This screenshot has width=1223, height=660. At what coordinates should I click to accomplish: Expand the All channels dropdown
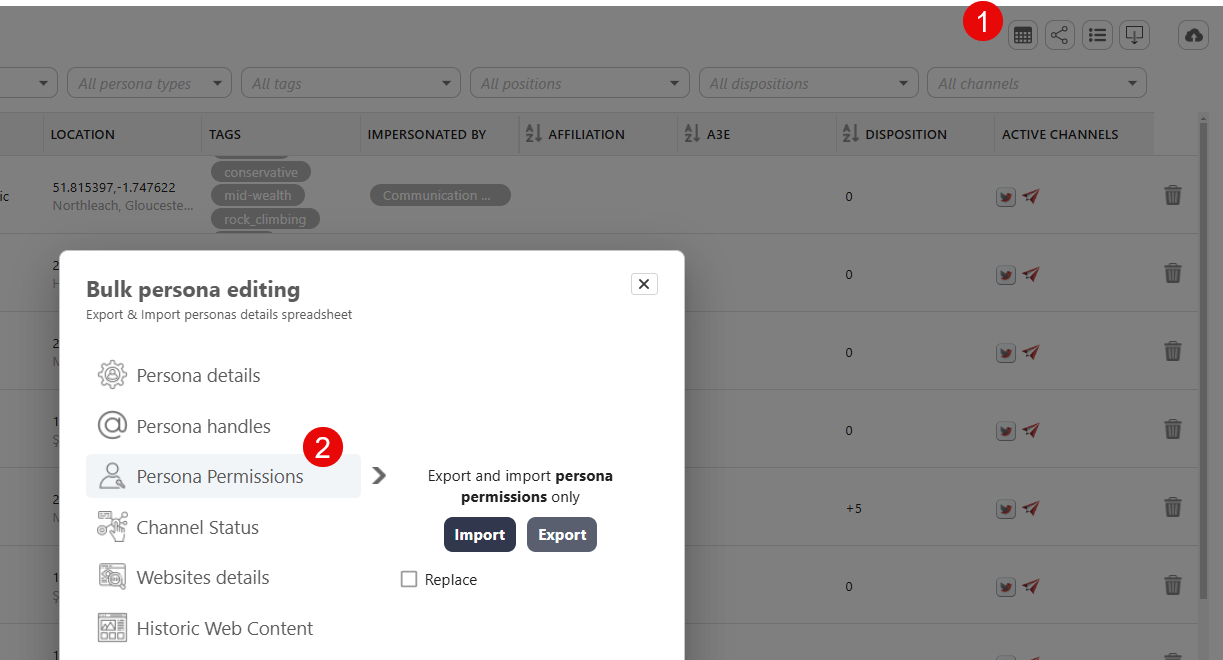point(1036,84)
